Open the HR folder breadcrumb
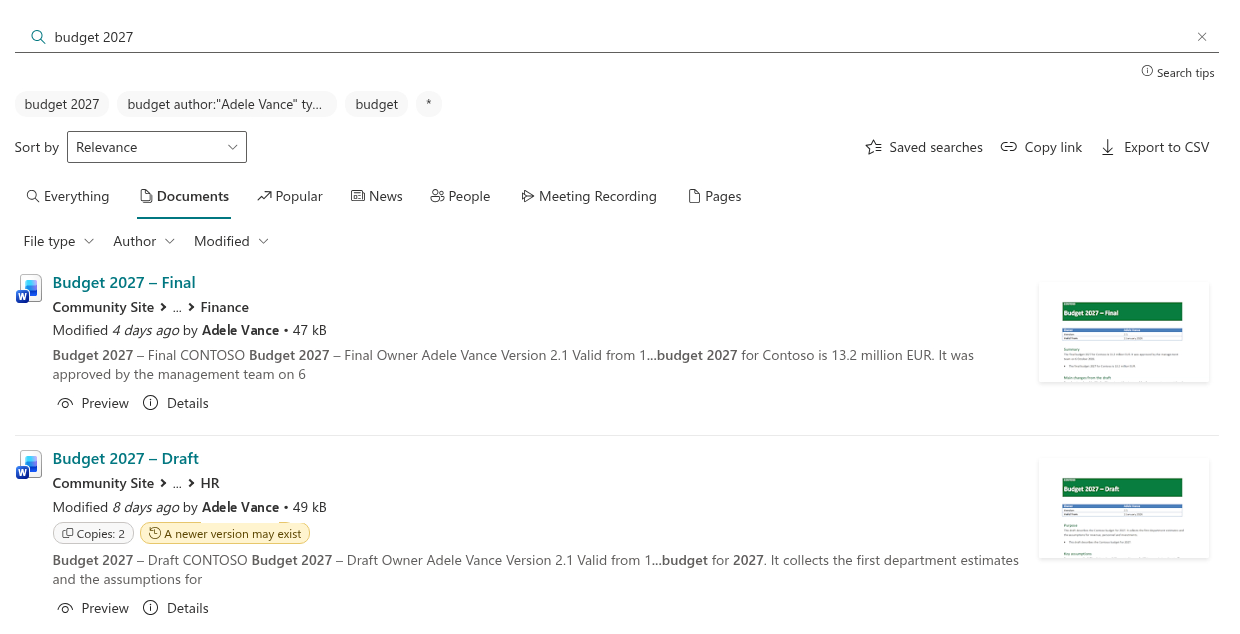This screenshot has width=1240, height=634. [210, 483]
